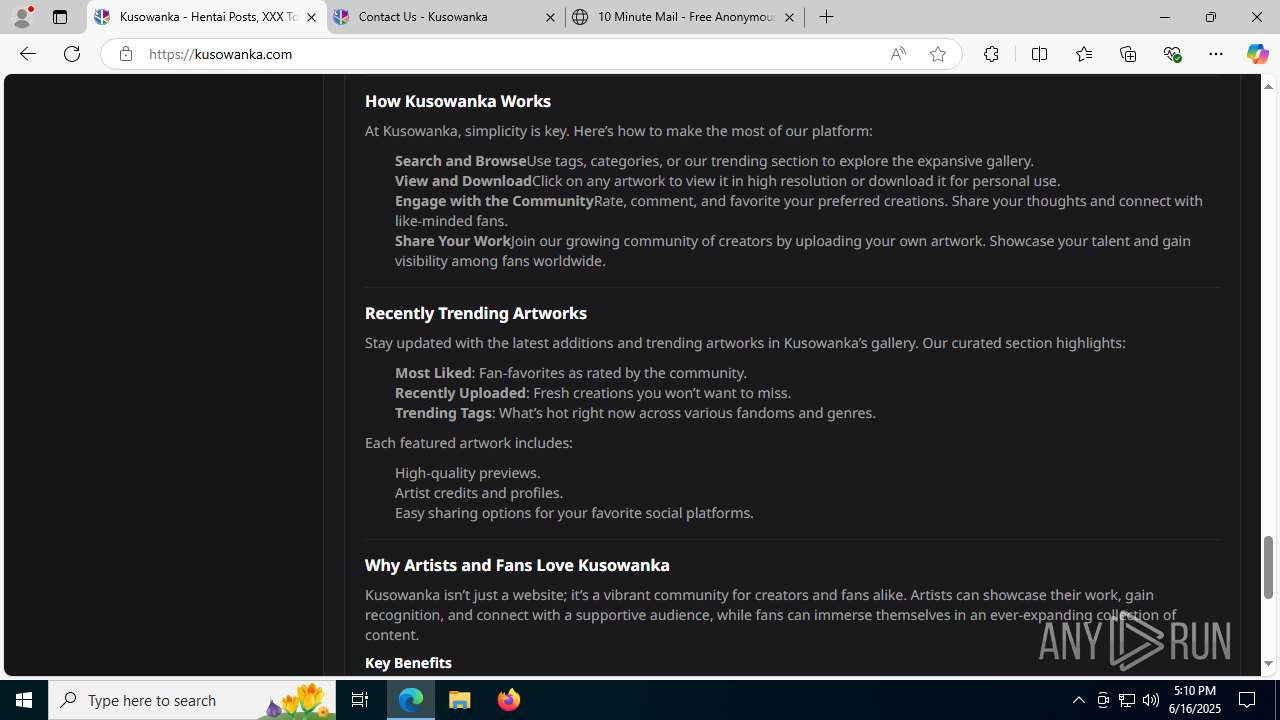
Task: Click the Most Liked list item
Action: pyautogui.click(x=571, y=373)
